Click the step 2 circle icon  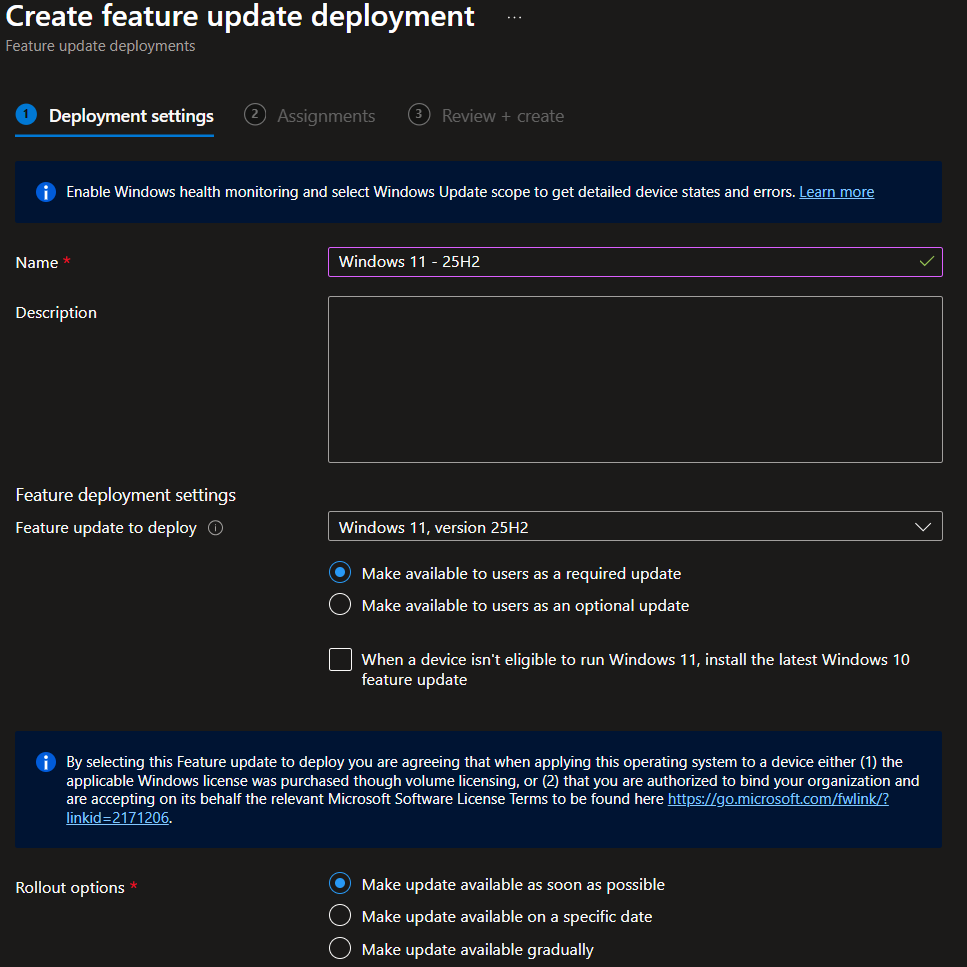255,114
